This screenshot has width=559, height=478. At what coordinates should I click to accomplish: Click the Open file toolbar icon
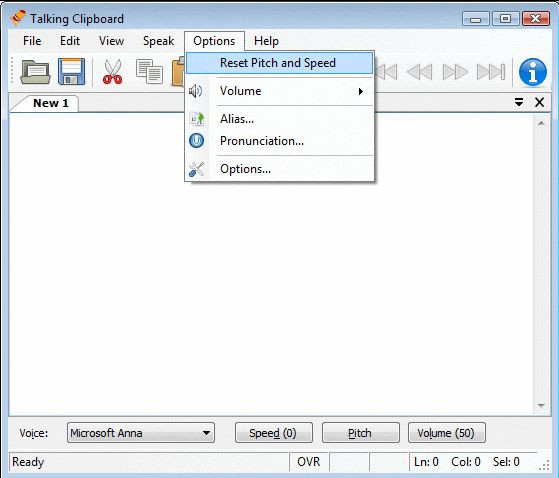tap(35, 72)
